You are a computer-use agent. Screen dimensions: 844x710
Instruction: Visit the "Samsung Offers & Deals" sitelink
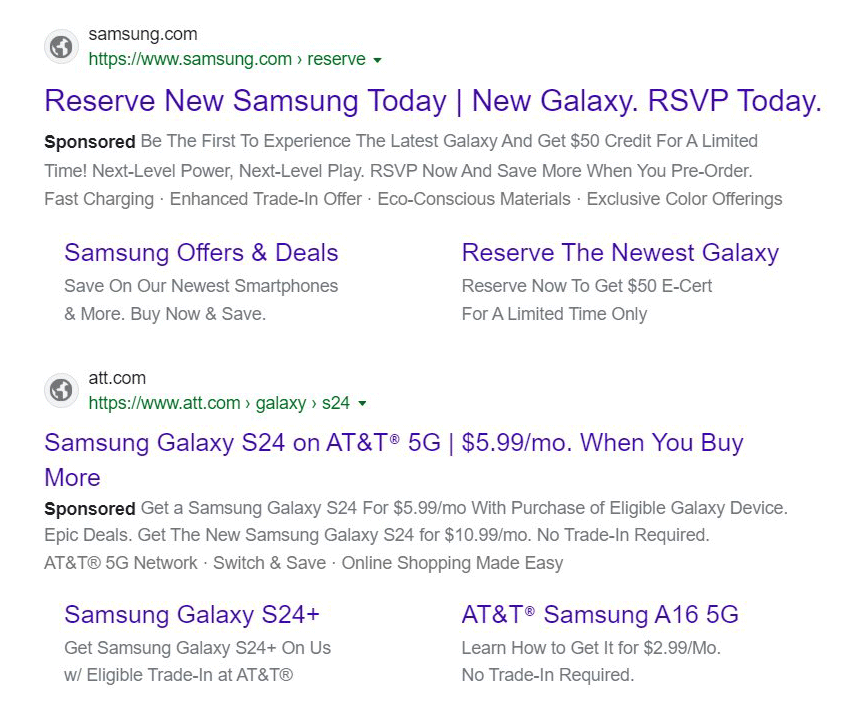coord(201,253)
